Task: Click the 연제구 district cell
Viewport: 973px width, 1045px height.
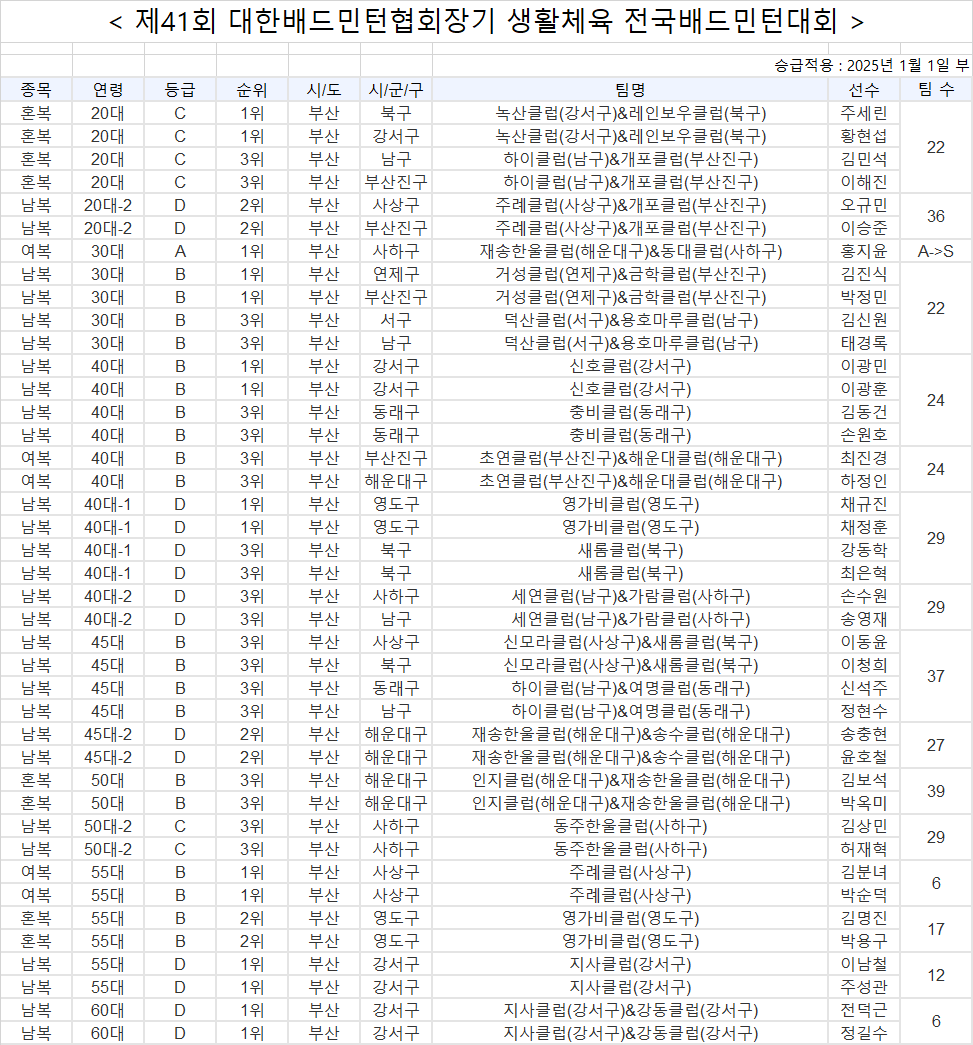Action: coord(396,274)
